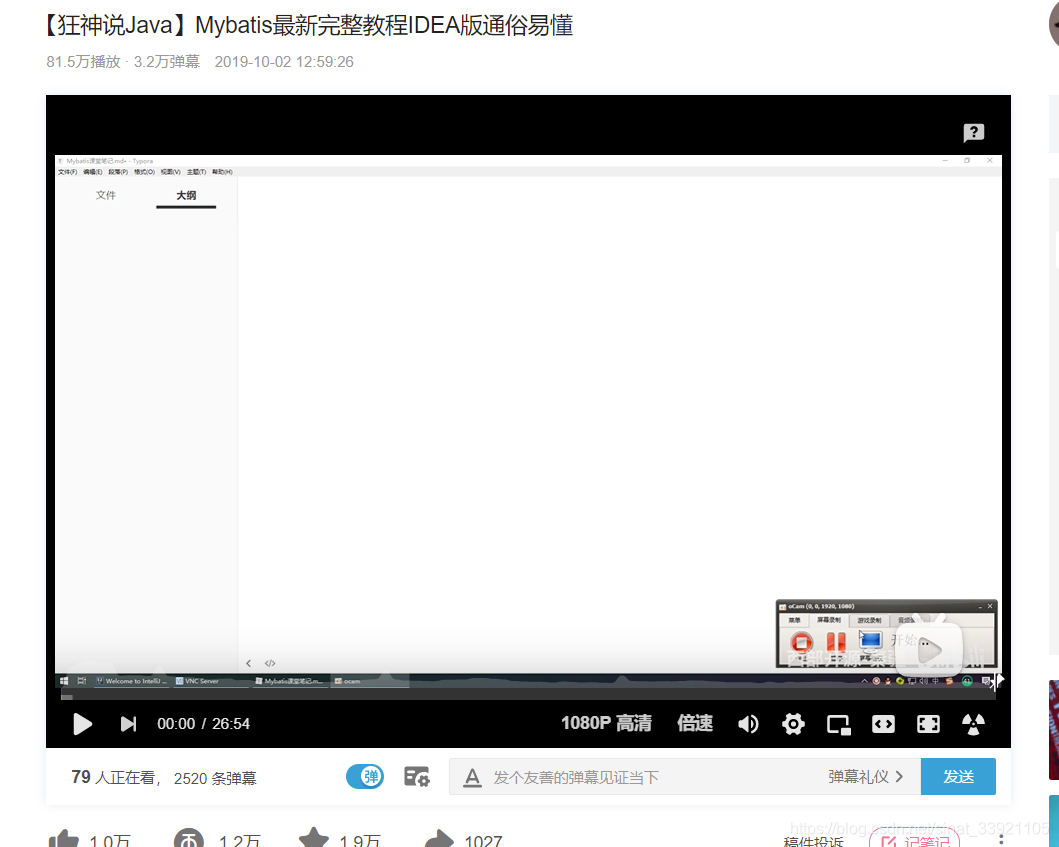Screen dimensions: 1059x847
Task: Toggle Typora source code mode icon
Action: pyautogui.click(x=270, y=663)
